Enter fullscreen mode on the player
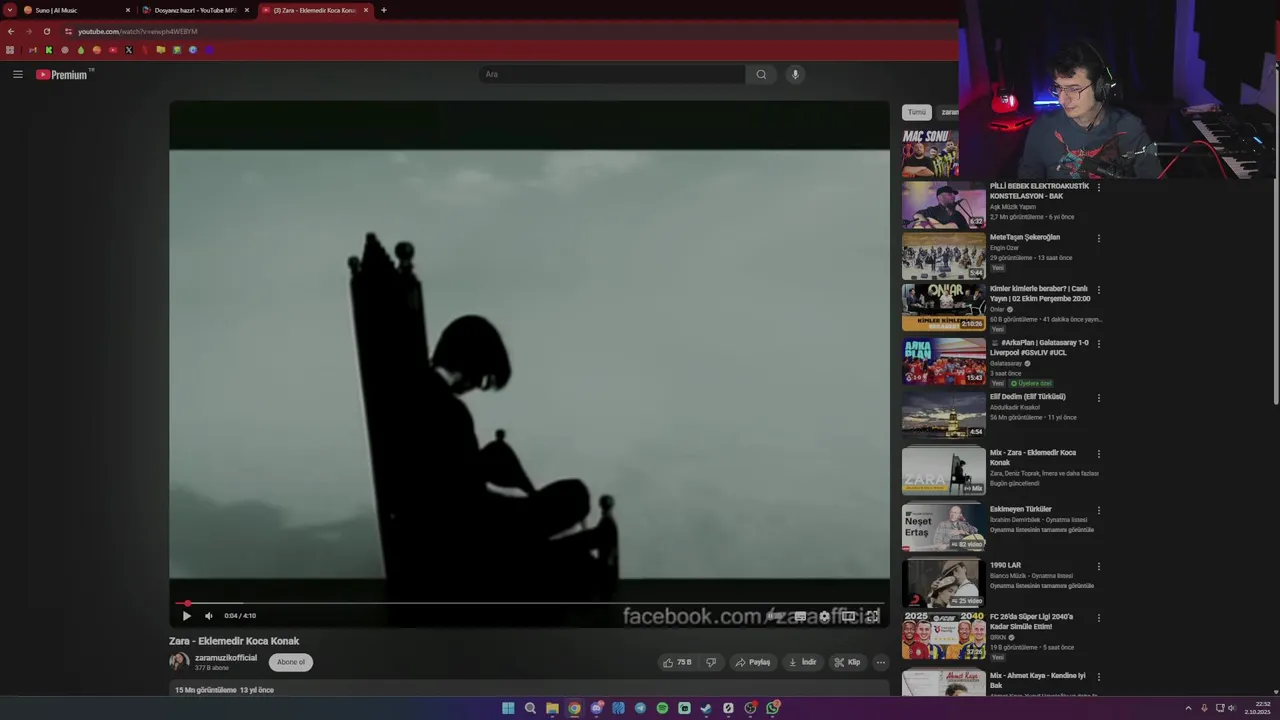This screenshot has width=1280, height=720. [872, 616]
